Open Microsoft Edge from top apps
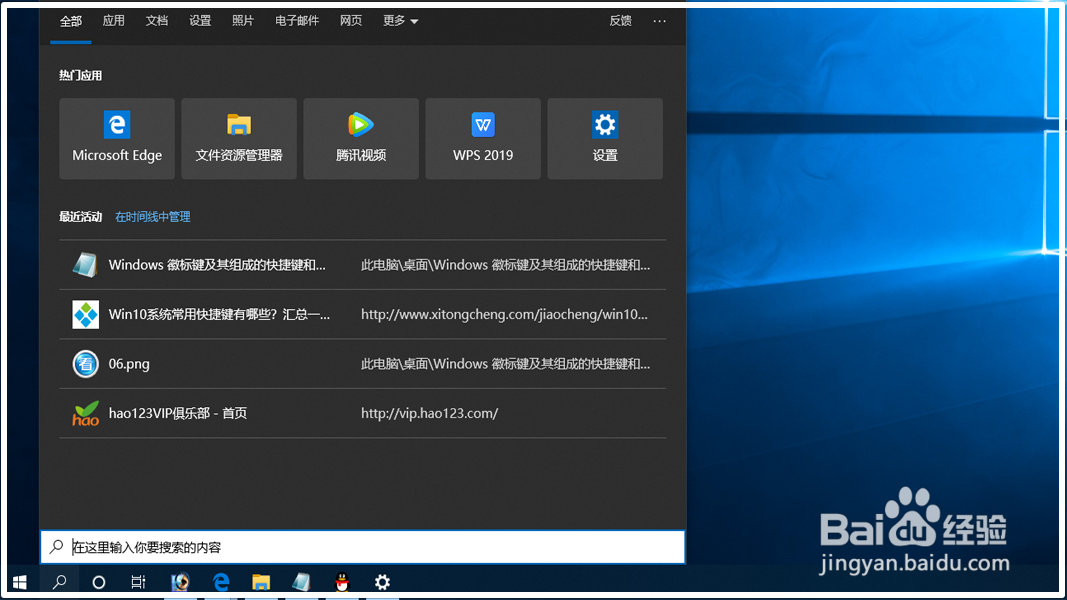This screenshot has width=1067, height=600. point(117,139)
